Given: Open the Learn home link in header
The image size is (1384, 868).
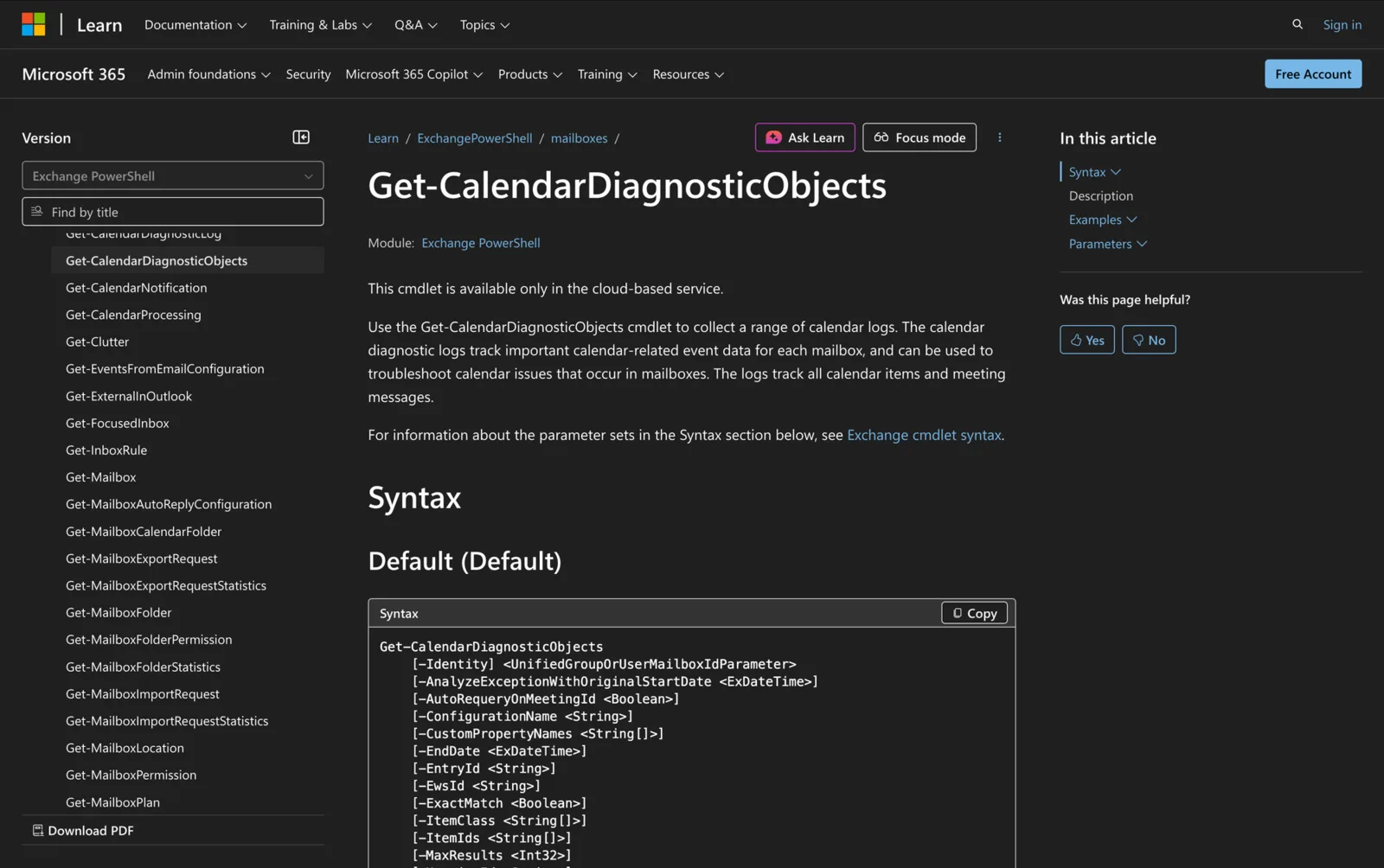Looking at the screenshot, I should (99, 24).
